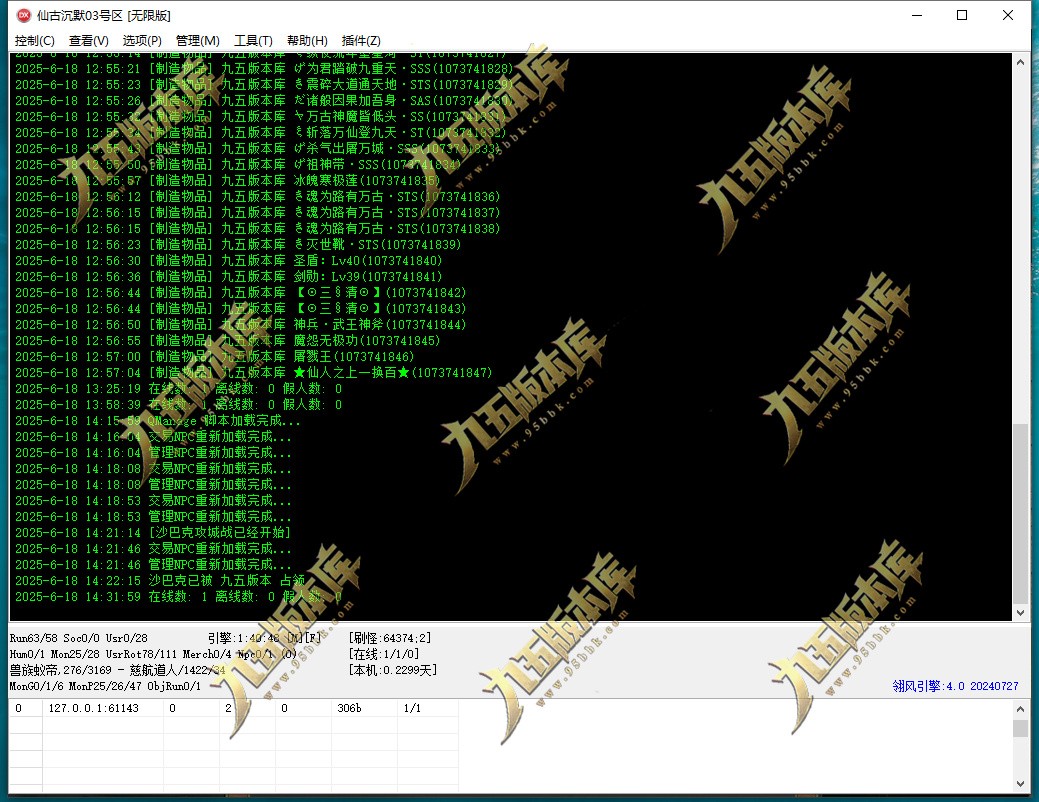Select log line 神兵·武王神斧(1073741844)
1039x802 pixels.
pyautogui.click(x=241, y=324)
